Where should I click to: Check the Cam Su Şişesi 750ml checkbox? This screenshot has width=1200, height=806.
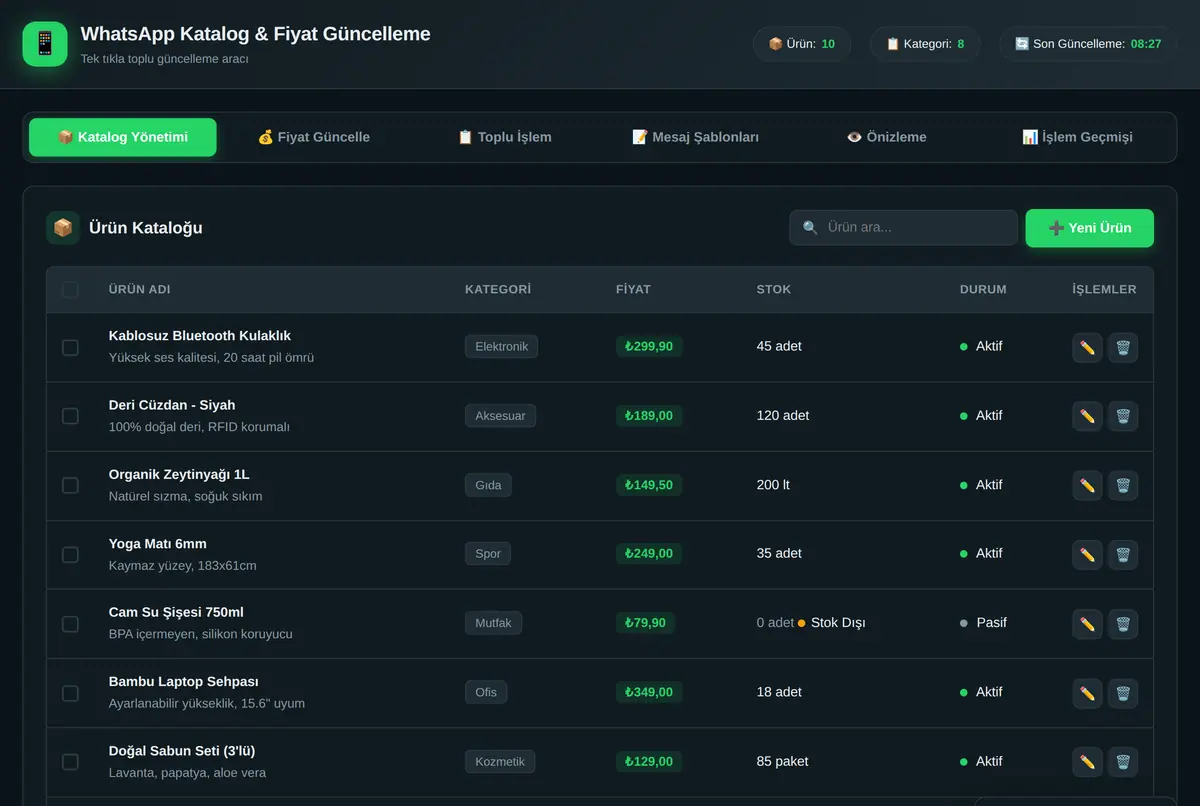click(70, 624)
